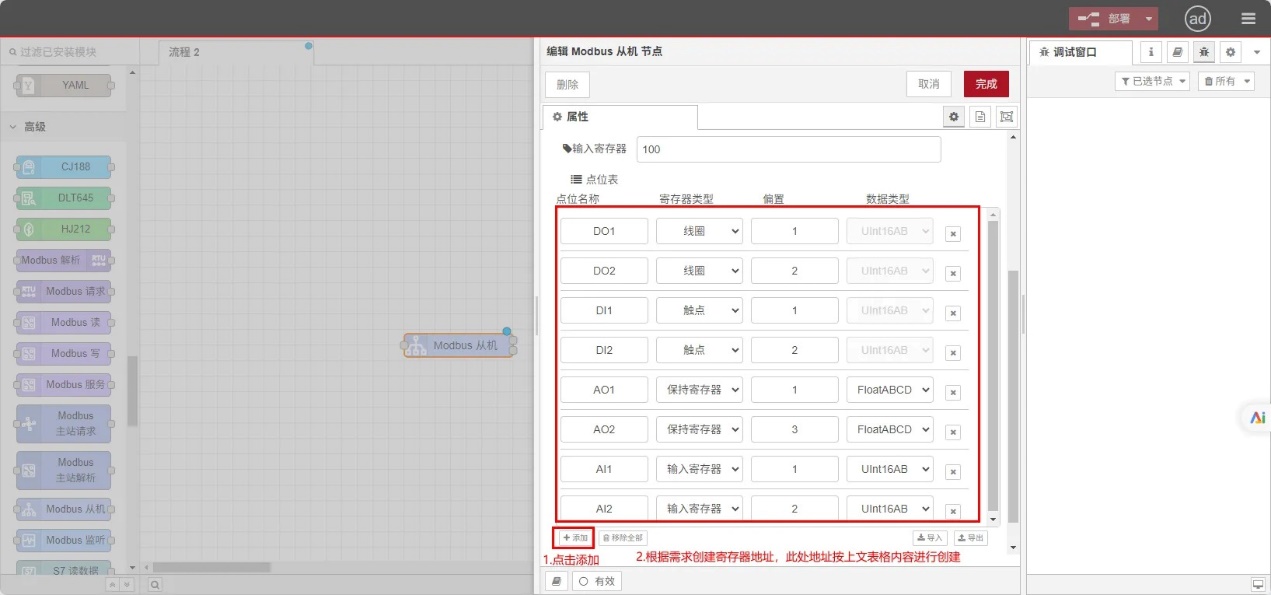Toggle debug messages with the bug icon
Image resolution: width=1271 pixels, height=595 pixels.
tap(1206, 51)
